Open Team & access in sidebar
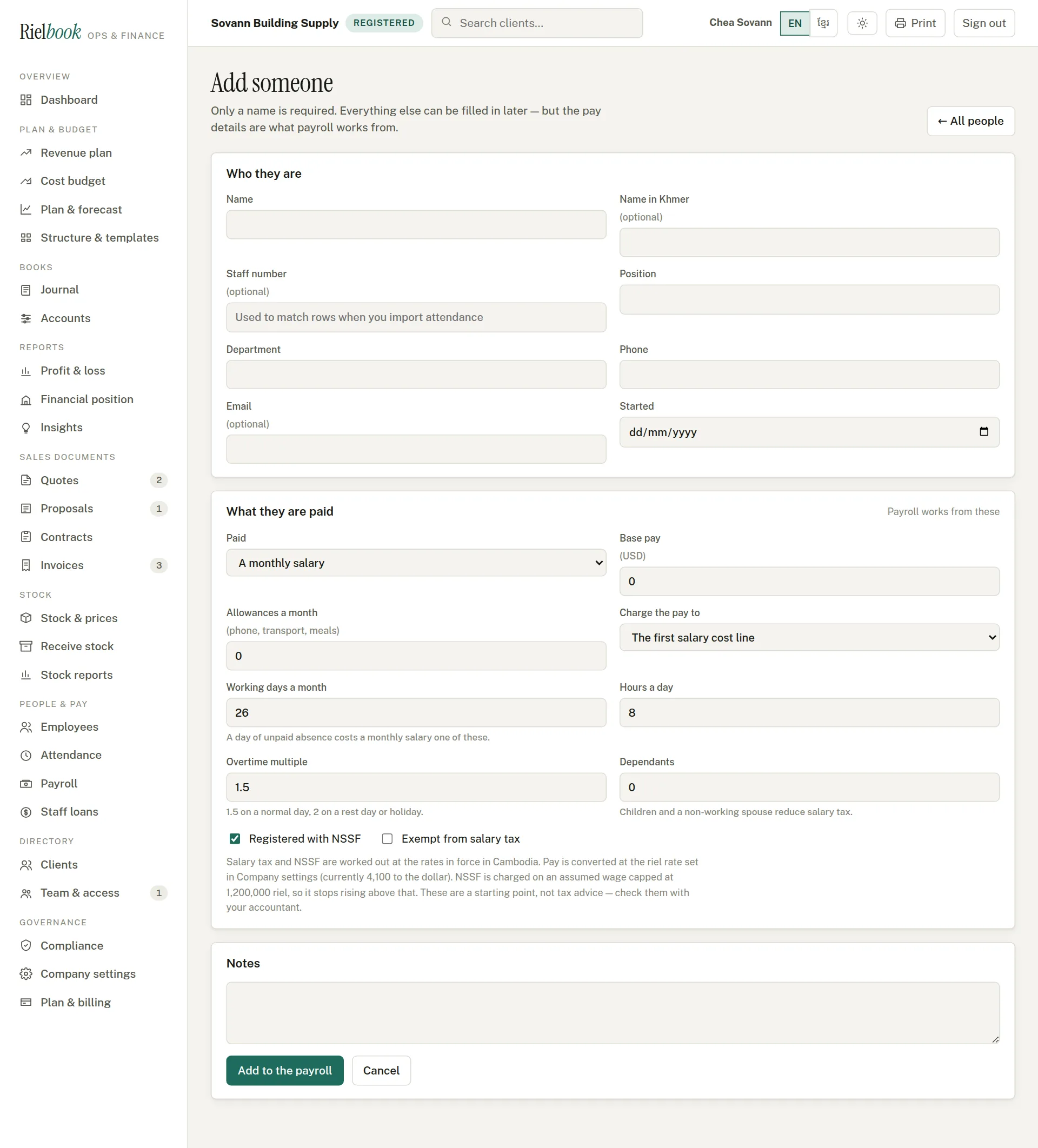Screen dimensions: 1038x1148 (94, 893)
